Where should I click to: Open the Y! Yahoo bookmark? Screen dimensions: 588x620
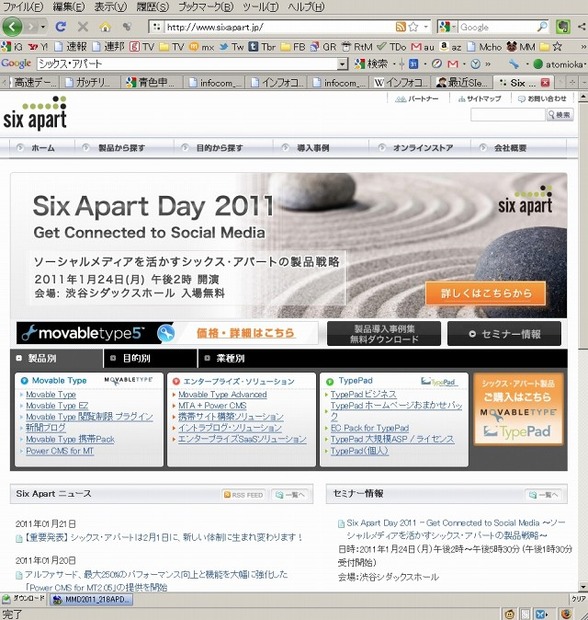click(38, 47)
